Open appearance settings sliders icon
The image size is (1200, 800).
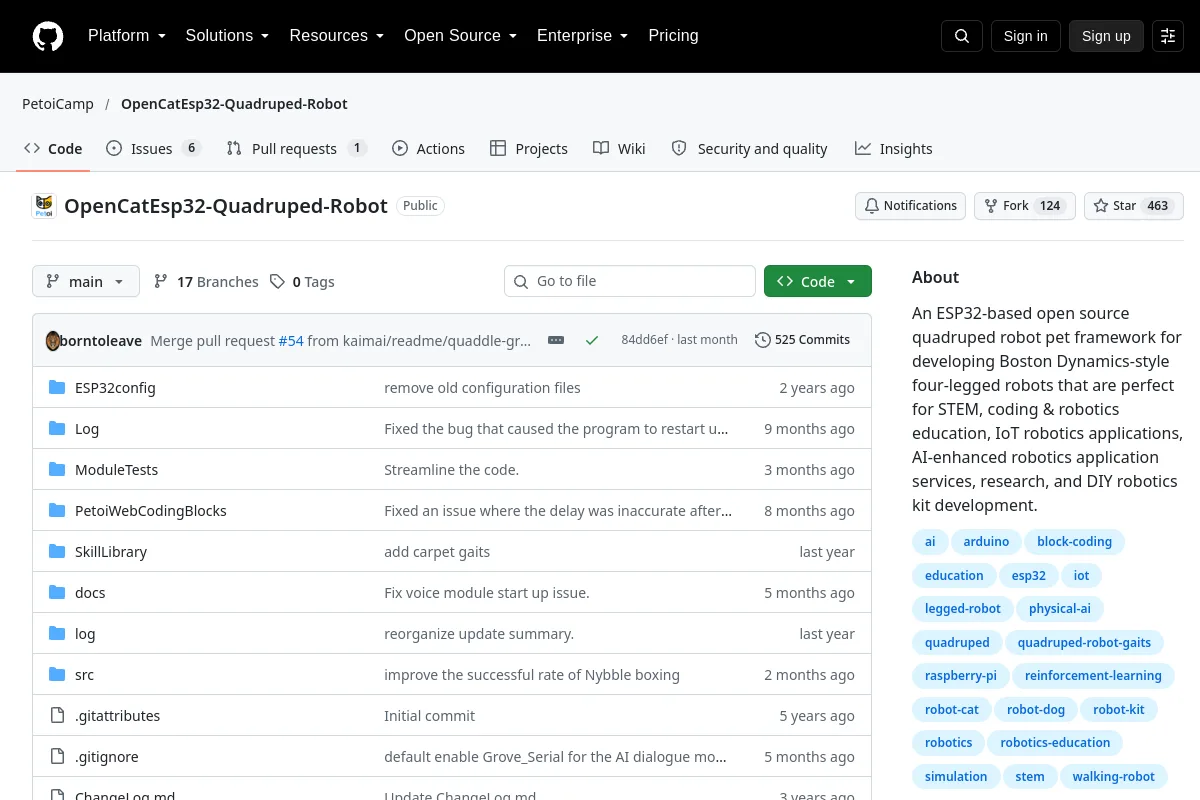(1168, 36)
